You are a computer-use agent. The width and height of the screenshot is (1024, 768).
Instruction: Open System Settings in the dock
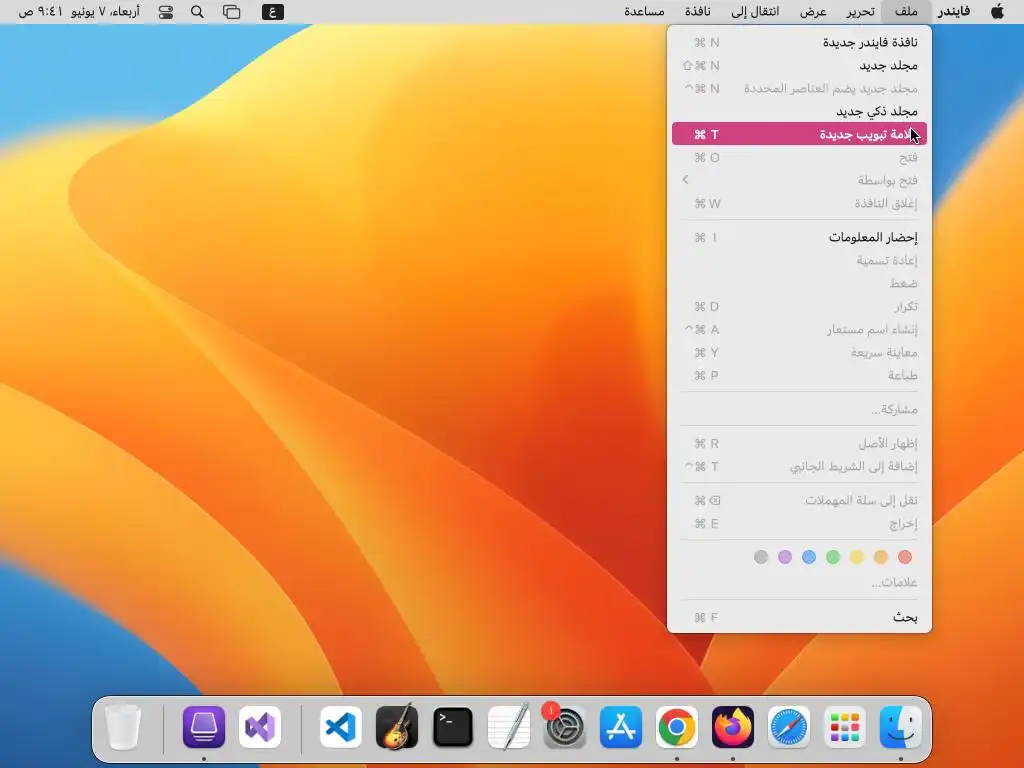tap(564, 727)
